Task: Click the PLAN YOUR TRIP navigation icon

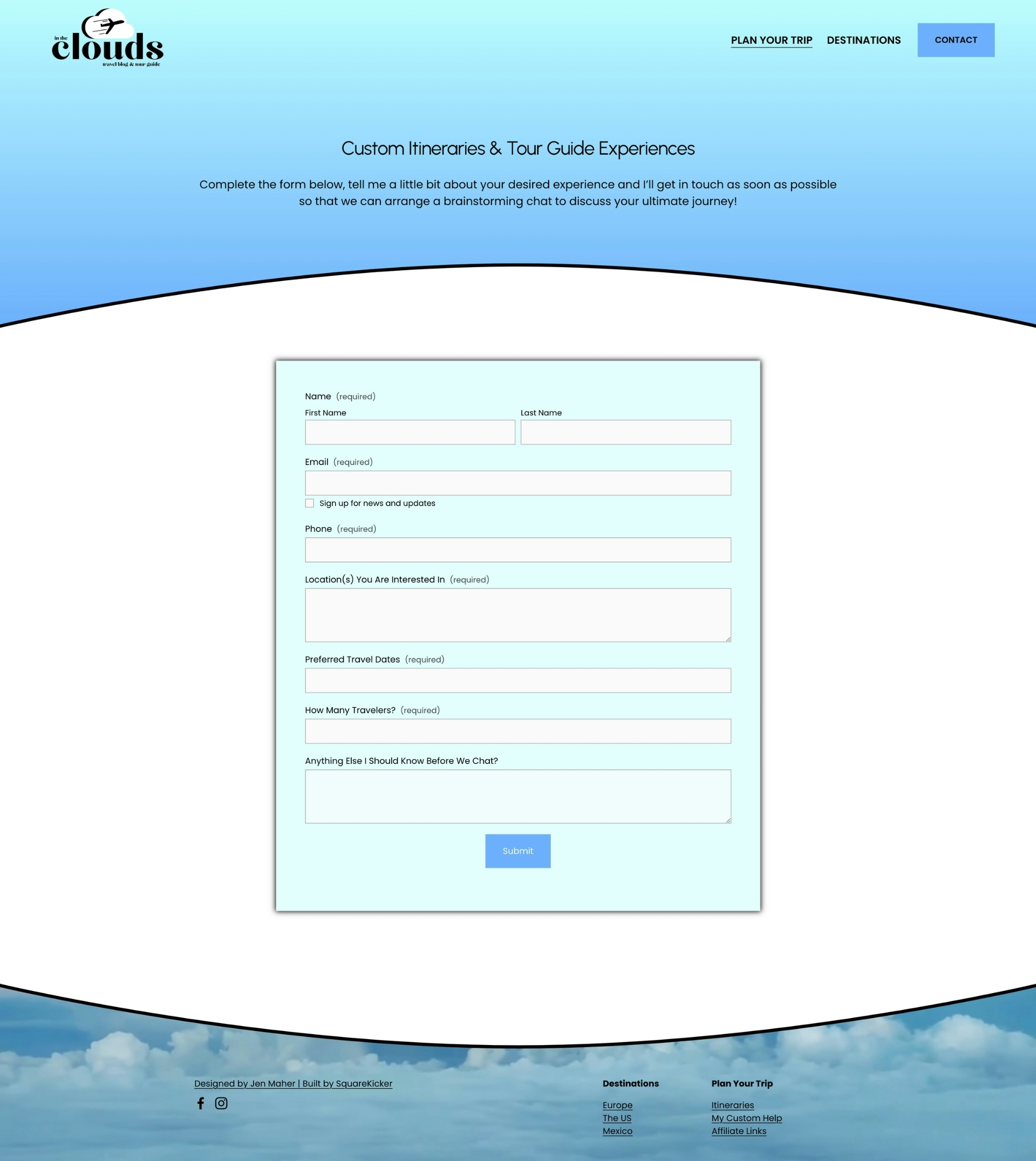Action: [x=771, y=39]
